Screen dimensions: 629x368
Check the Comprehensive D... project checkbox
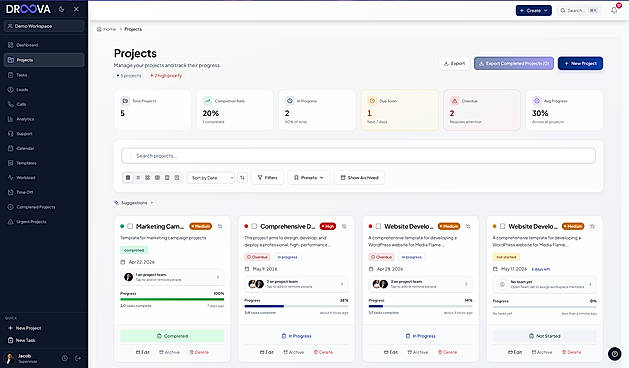pos(254,226)
